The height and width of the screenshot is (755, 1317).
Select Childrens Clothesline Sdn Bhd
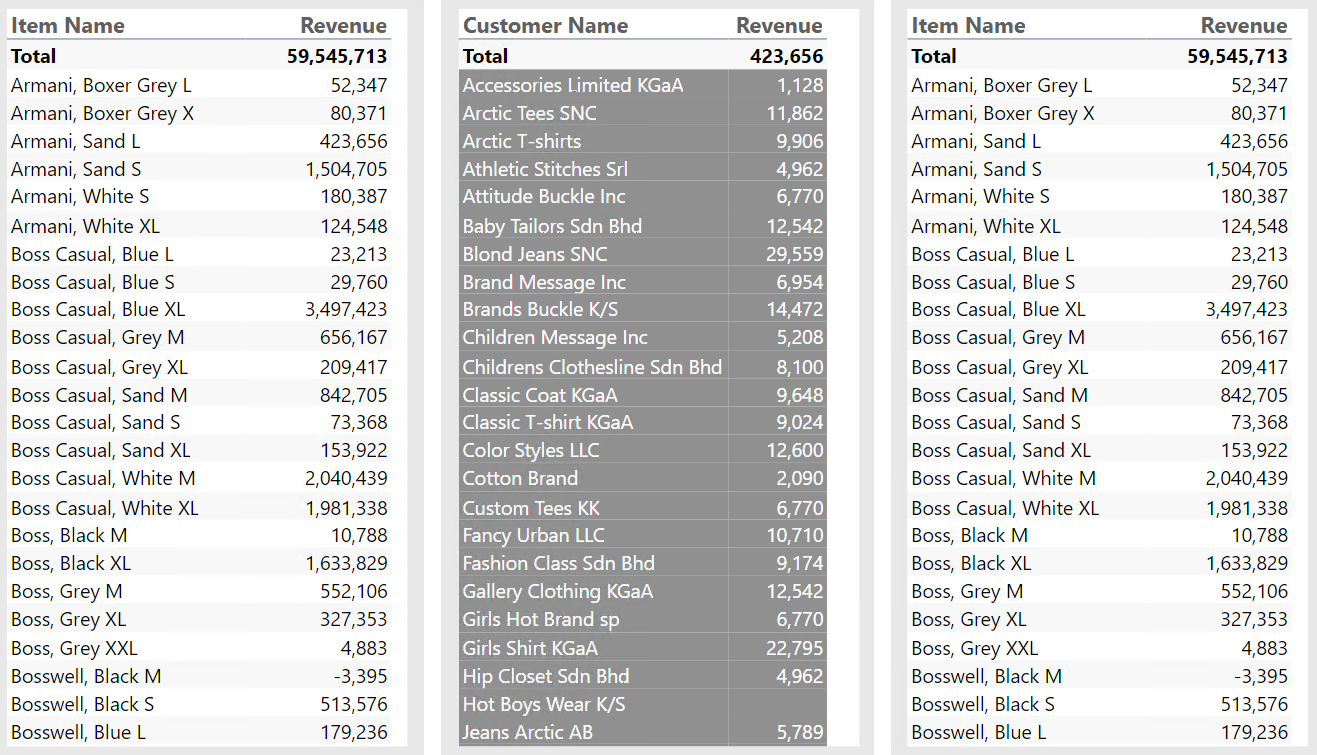click(592, 367)
